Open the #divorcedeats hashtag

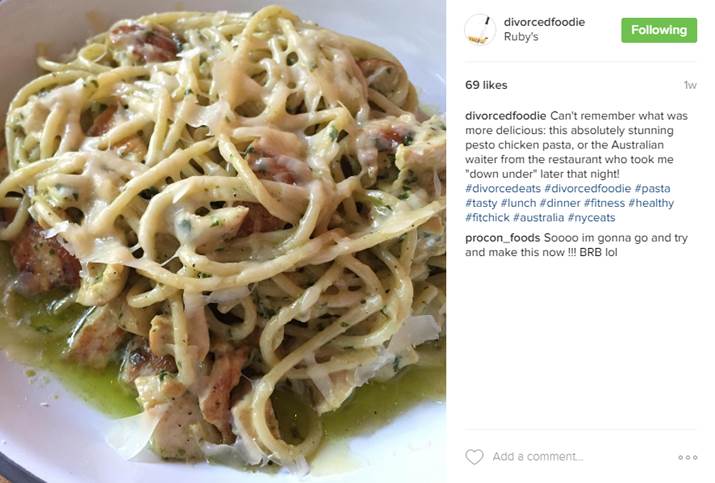(503, 188)
